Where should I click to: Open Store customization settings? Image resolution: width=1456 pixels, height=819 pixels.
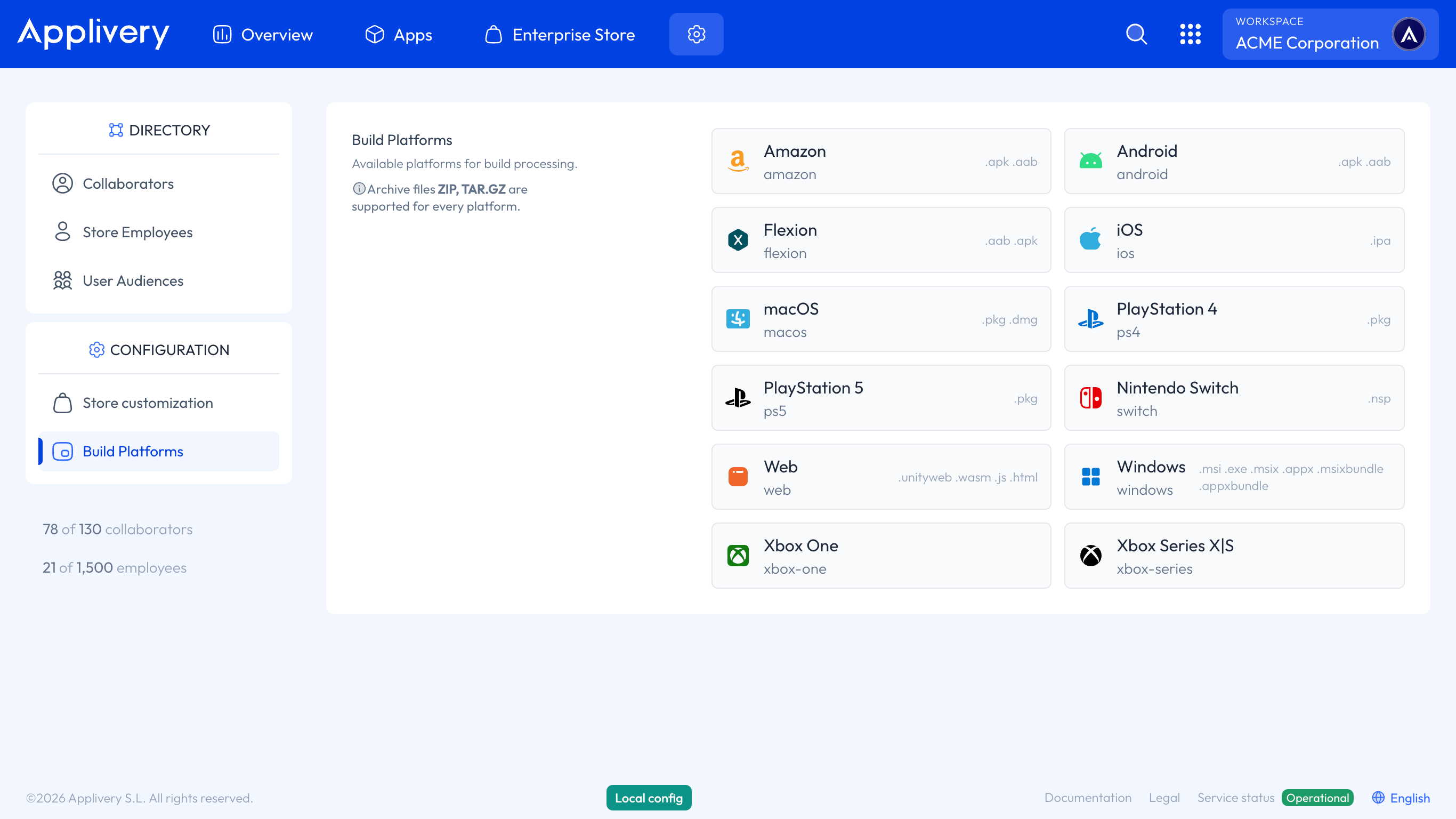pos(159,403)
